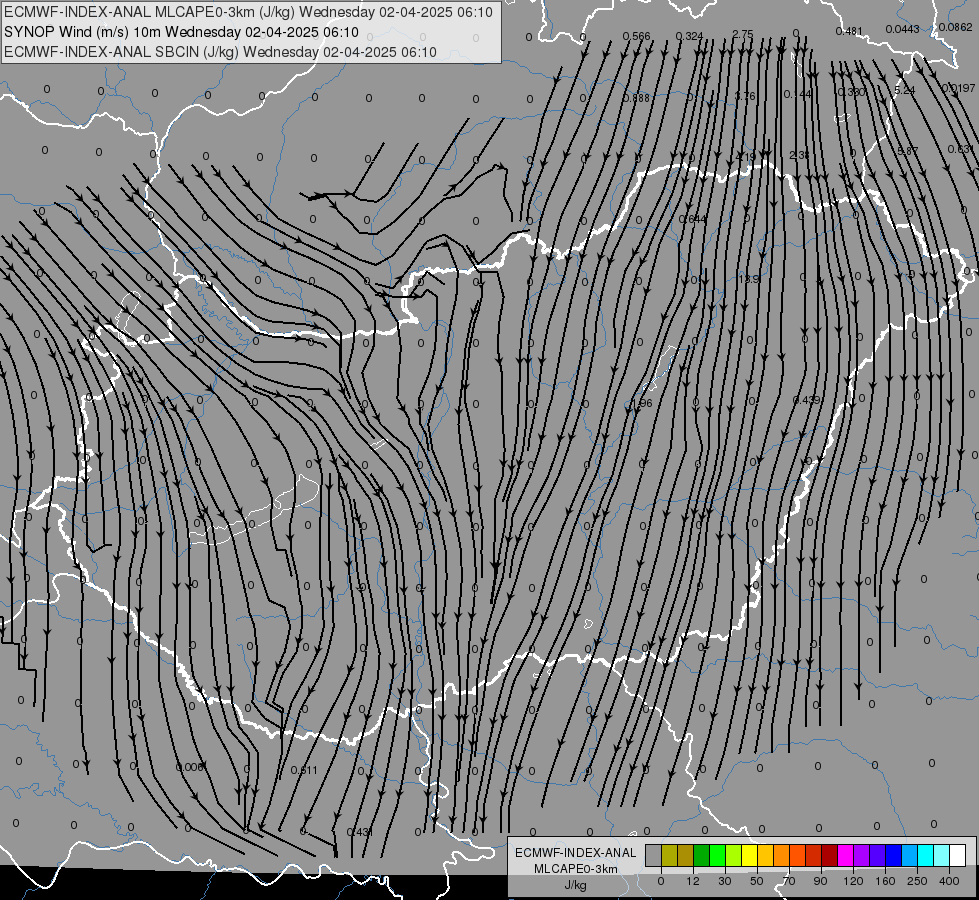Screen dimensions: 979x900
Task: Click the legend scale label 12
Action: tap(693, 881)
